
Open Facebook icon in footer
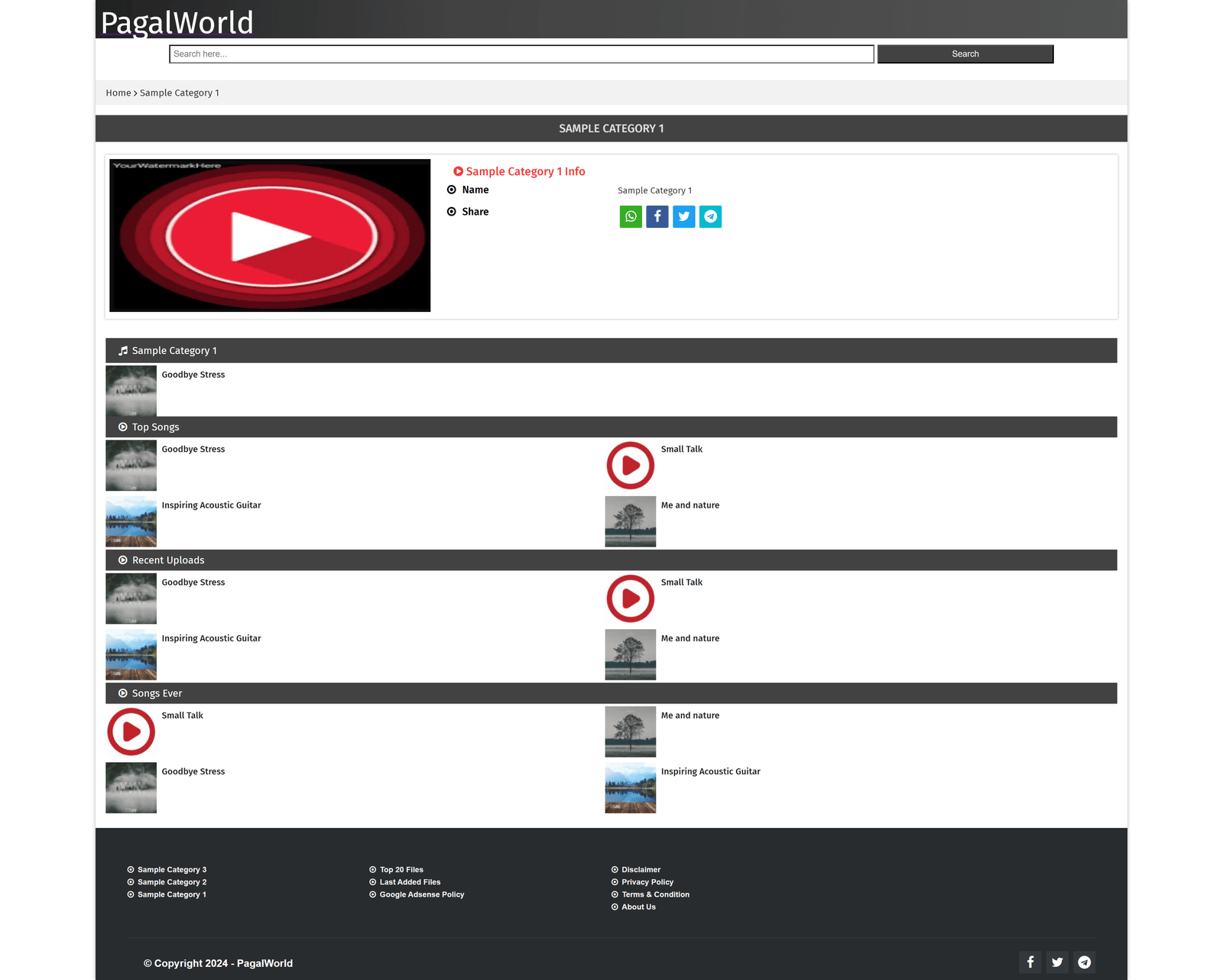tap(1030, 962)
